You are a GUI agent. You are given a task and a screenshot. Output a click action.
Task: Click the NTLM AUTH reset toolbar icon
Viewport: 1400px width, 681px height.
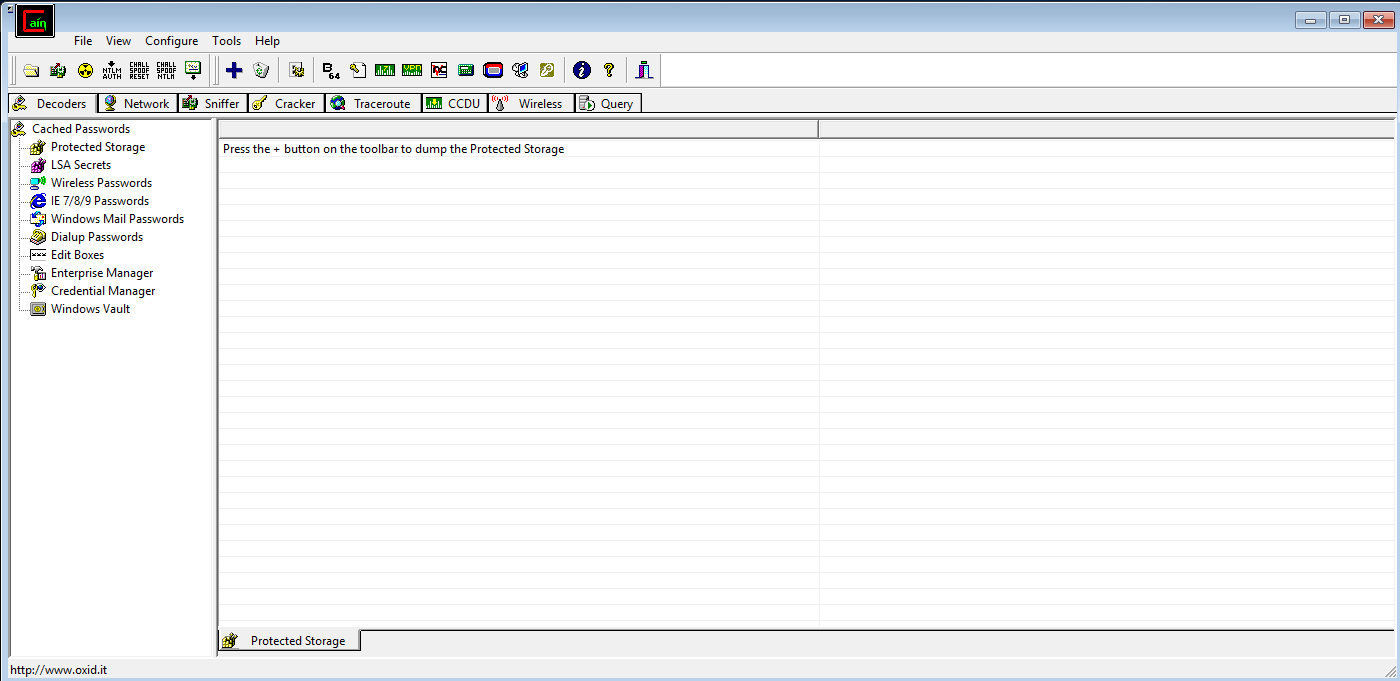point(112,70)
